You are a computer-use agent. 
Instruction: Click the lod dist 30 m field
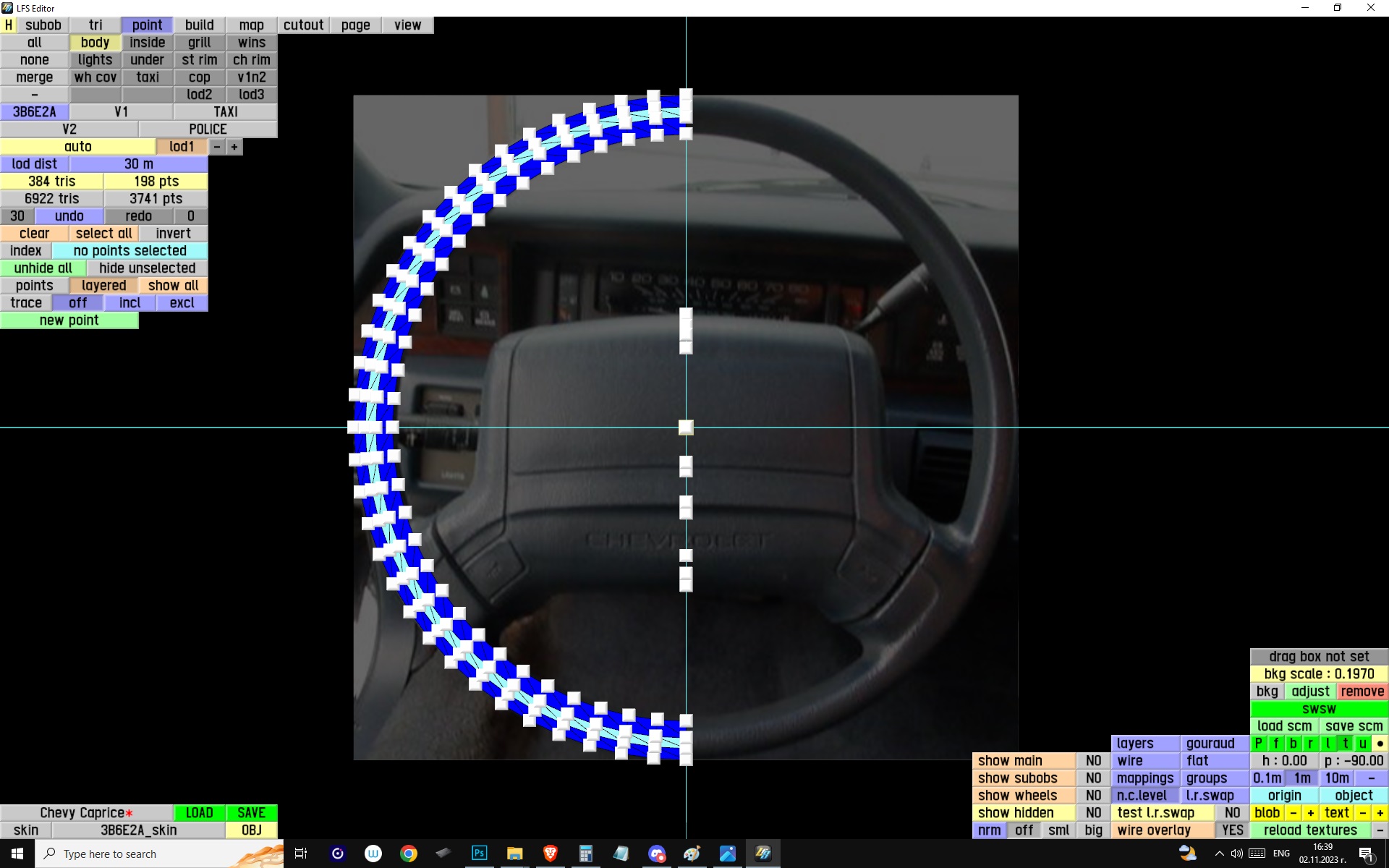139,164
